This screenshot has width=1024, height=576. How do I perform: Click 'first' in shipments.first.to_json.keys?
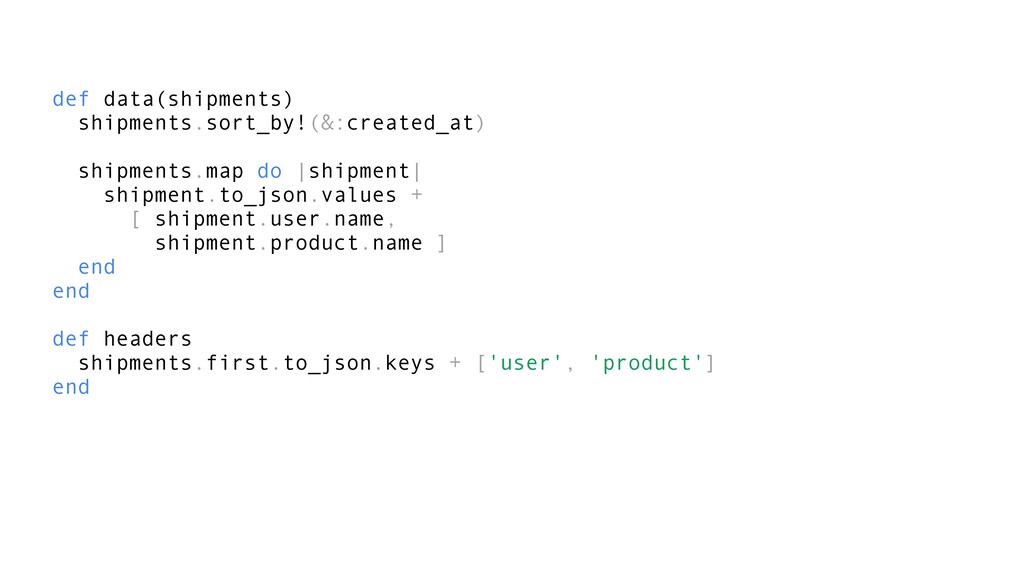tap(238, 363)
